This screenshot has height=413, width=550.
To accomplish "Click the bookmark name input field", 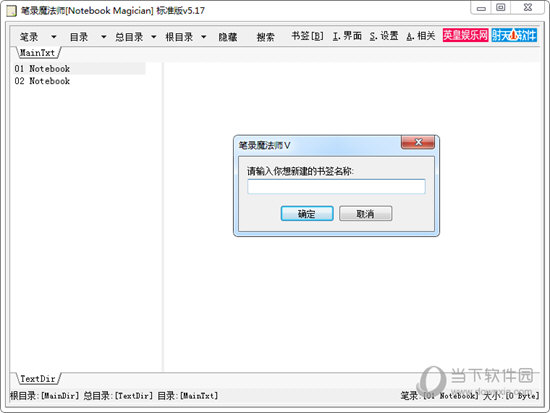I will [x=336, y=186].
